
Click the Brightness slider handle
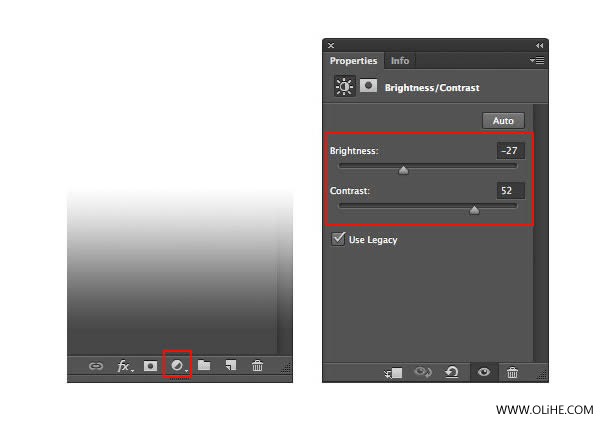click(x=403, y=170)
